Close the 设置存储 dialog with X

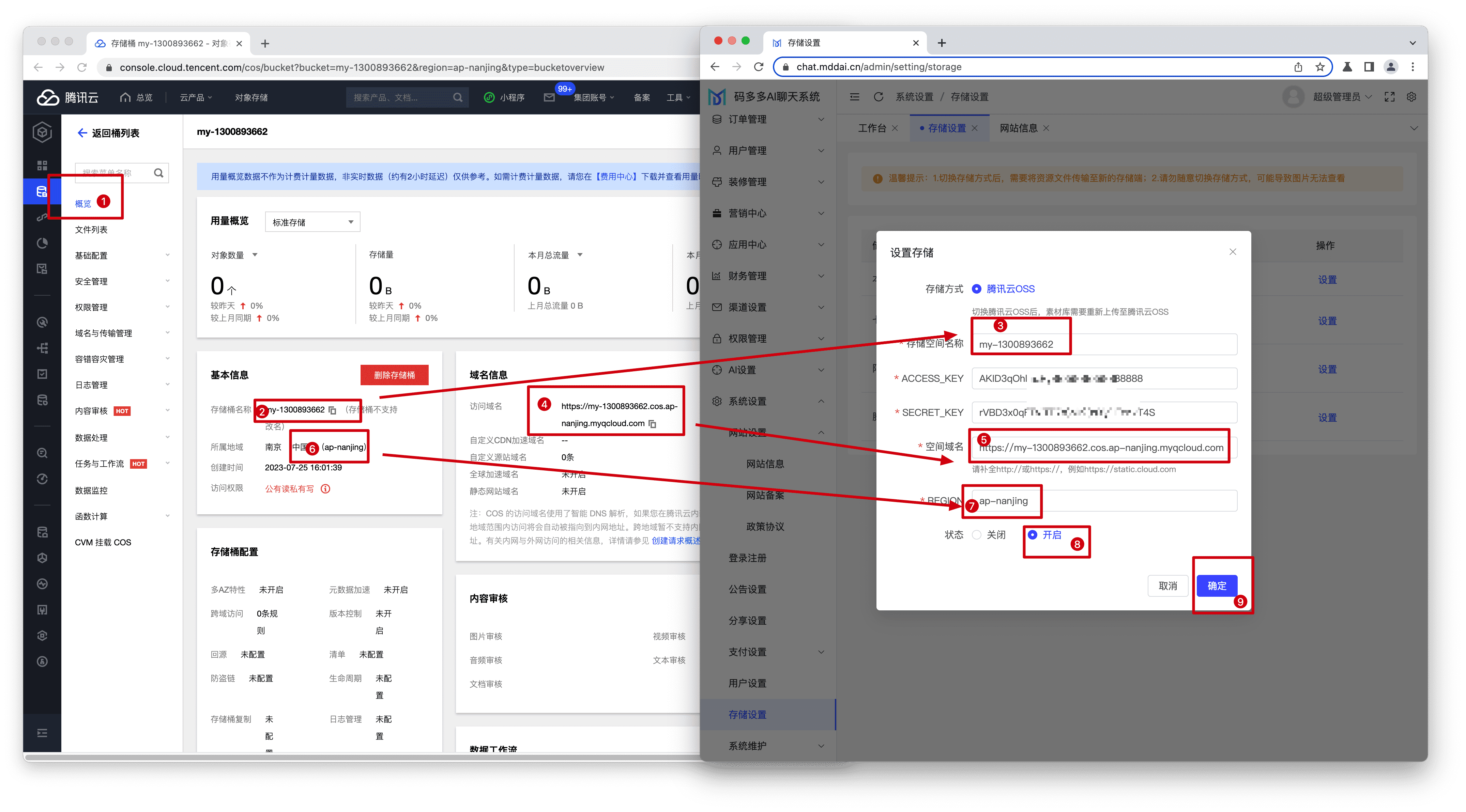click(x=1233, y=252)
